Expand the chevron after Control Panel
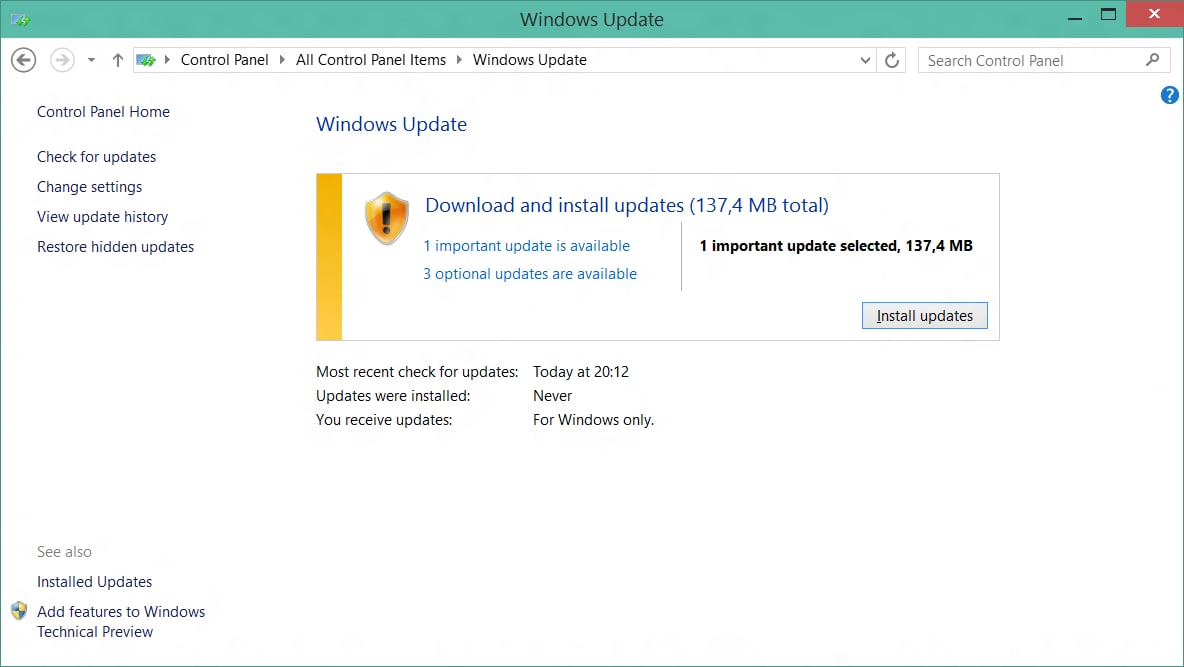1184x667 pixels. pos(282,60)
